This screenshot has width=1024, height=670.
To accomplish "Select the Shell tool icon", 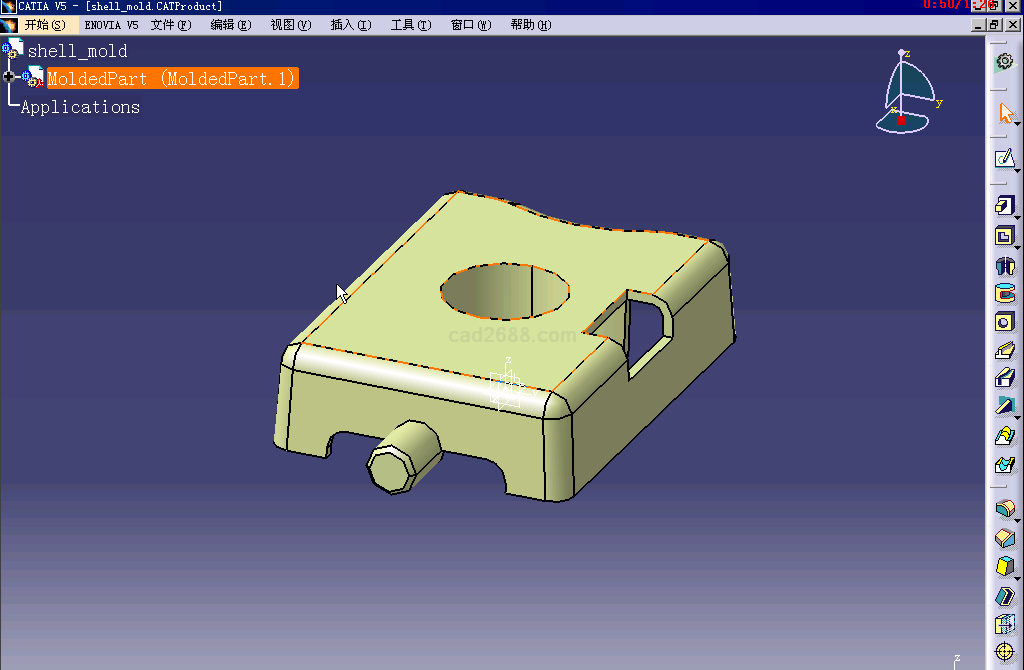I will point(1004,596).
